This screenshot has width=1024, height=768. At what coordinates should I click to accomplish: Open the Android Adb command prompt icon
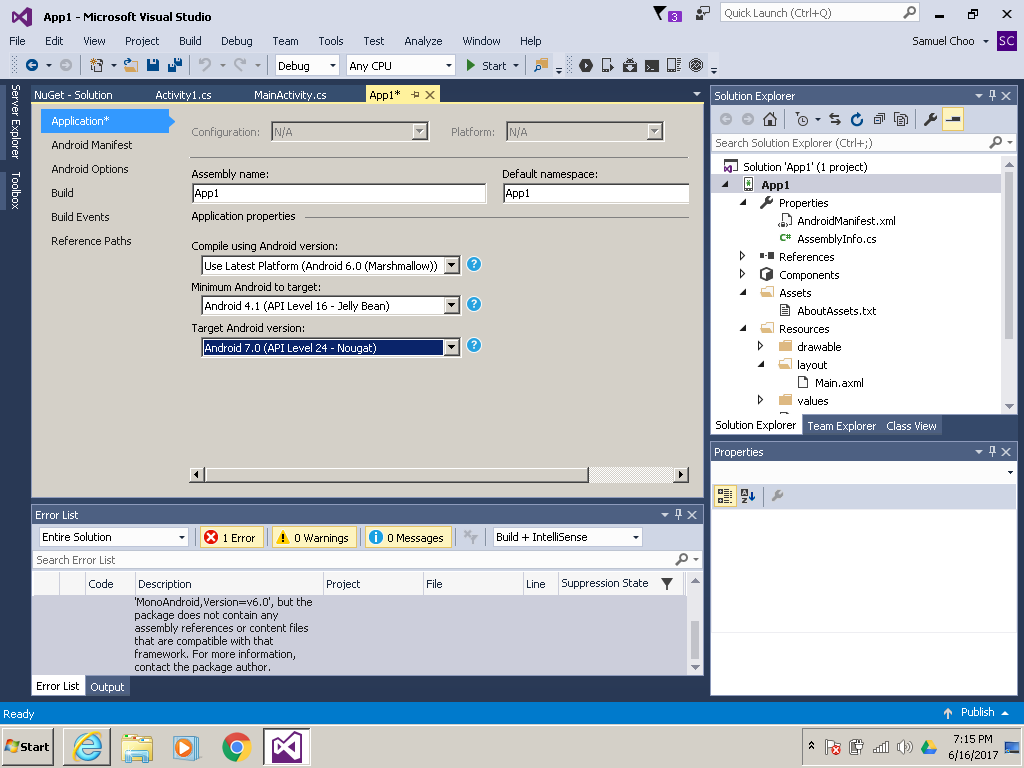pyautogui.click(x=652, y=65)
